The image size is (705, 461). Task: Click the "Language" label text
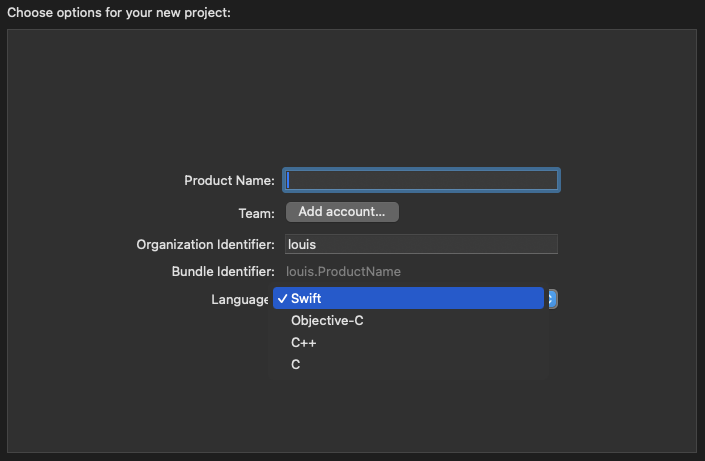[x=240, y=299]
